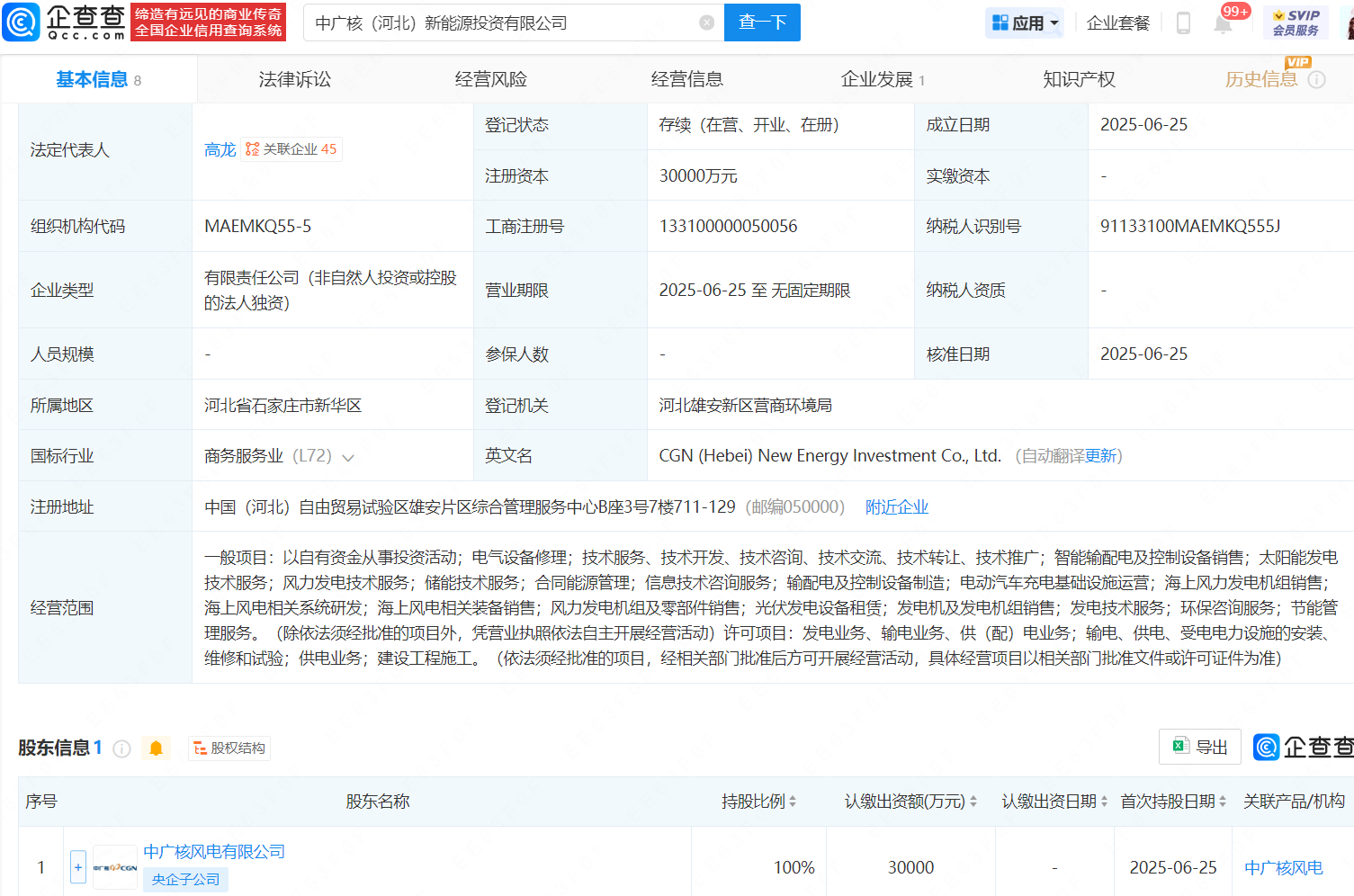Switch to 经营风险 tab
Image resolution: width=1354 pixels, height=896 pixels.
coord(491,79)
